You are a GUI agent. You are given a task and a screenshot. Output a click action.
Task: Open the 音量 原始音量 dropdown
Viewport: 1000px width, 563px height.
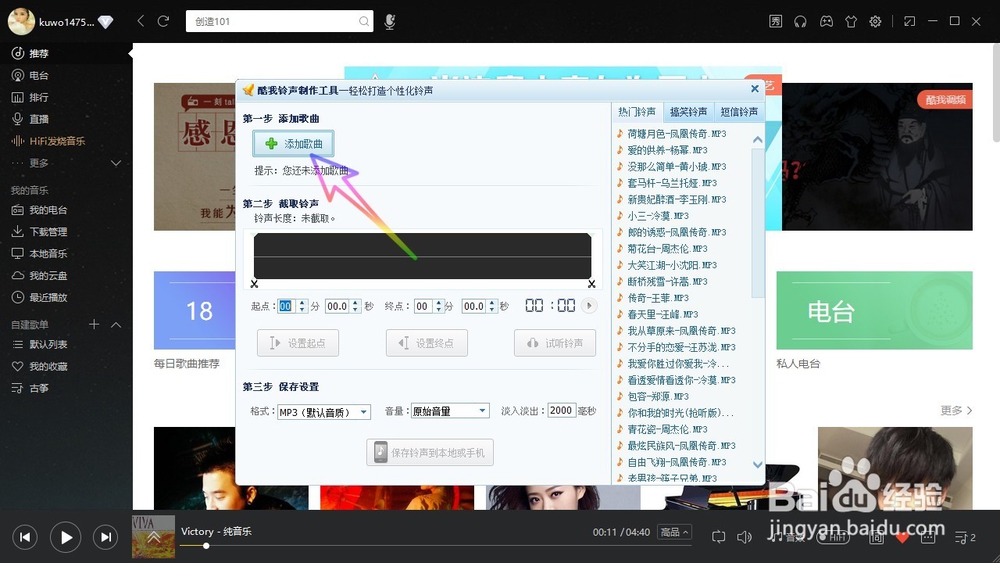click(x=450, y=411)
